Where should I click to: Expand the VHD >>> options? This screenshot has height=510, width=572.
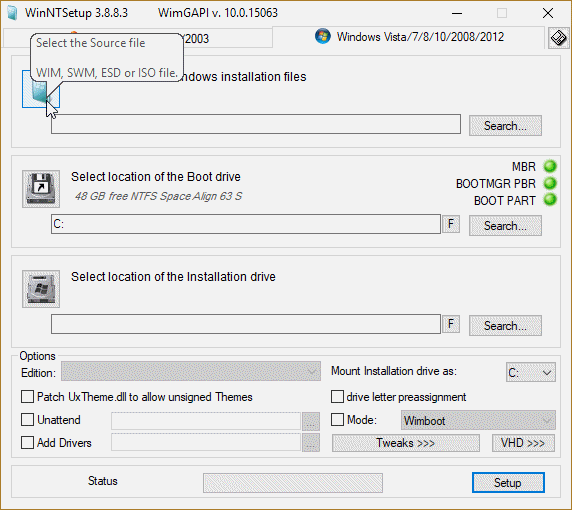[x=523, y=443]
